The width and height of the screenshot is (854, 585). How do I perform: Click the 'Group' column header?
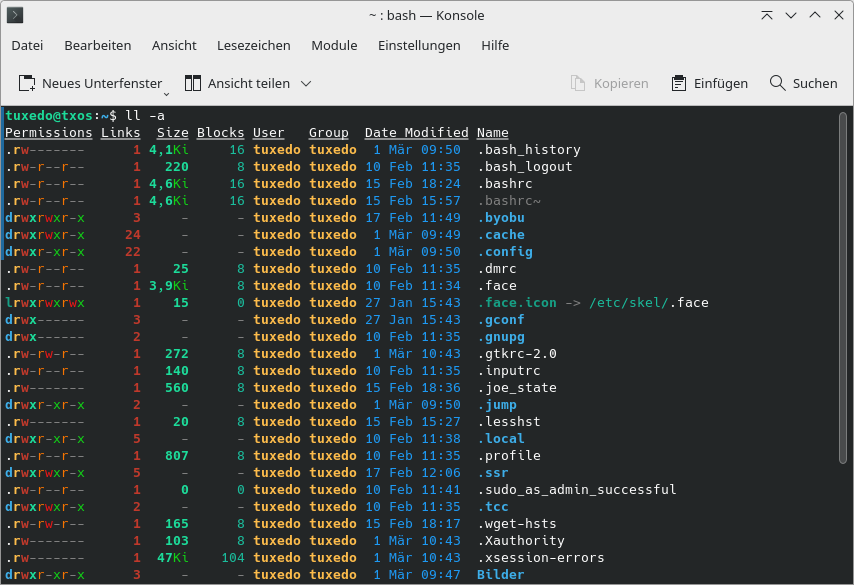(328, 133)
